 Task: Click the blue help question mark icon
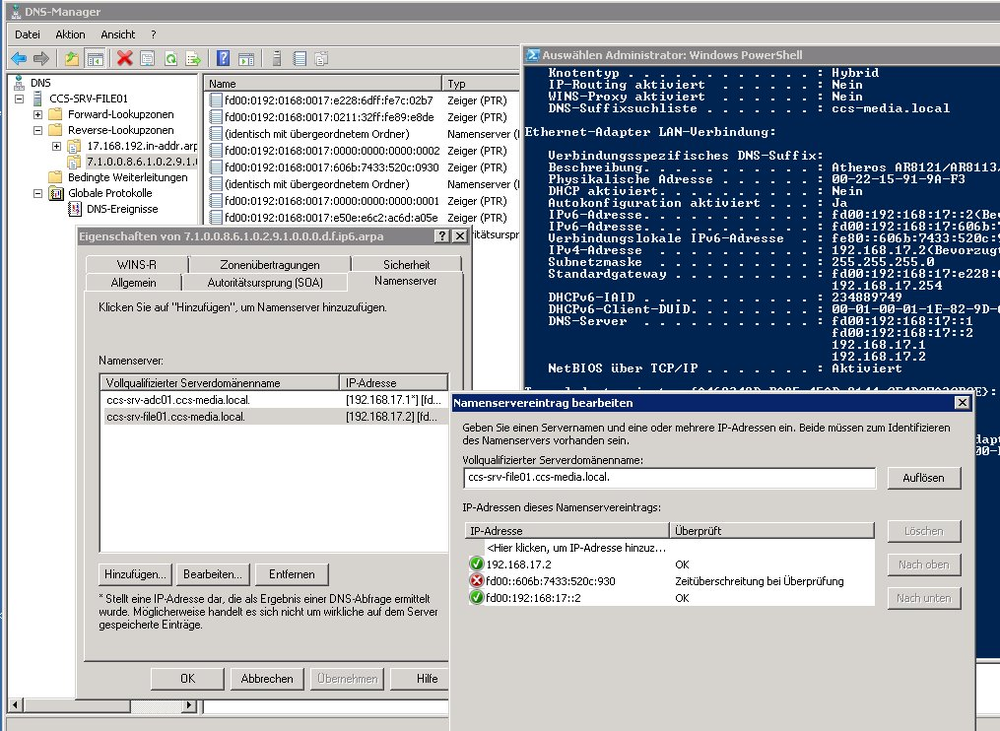click(x=223, y=59)
